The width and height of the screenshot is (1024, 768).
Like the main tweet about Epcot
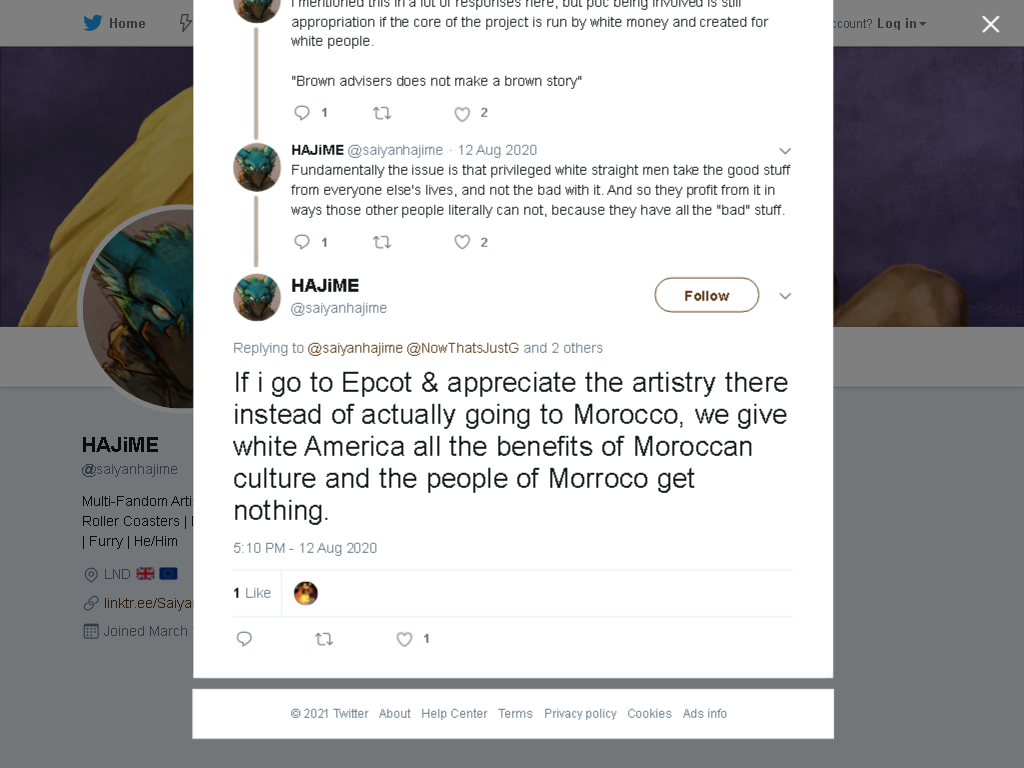(404, 639)
